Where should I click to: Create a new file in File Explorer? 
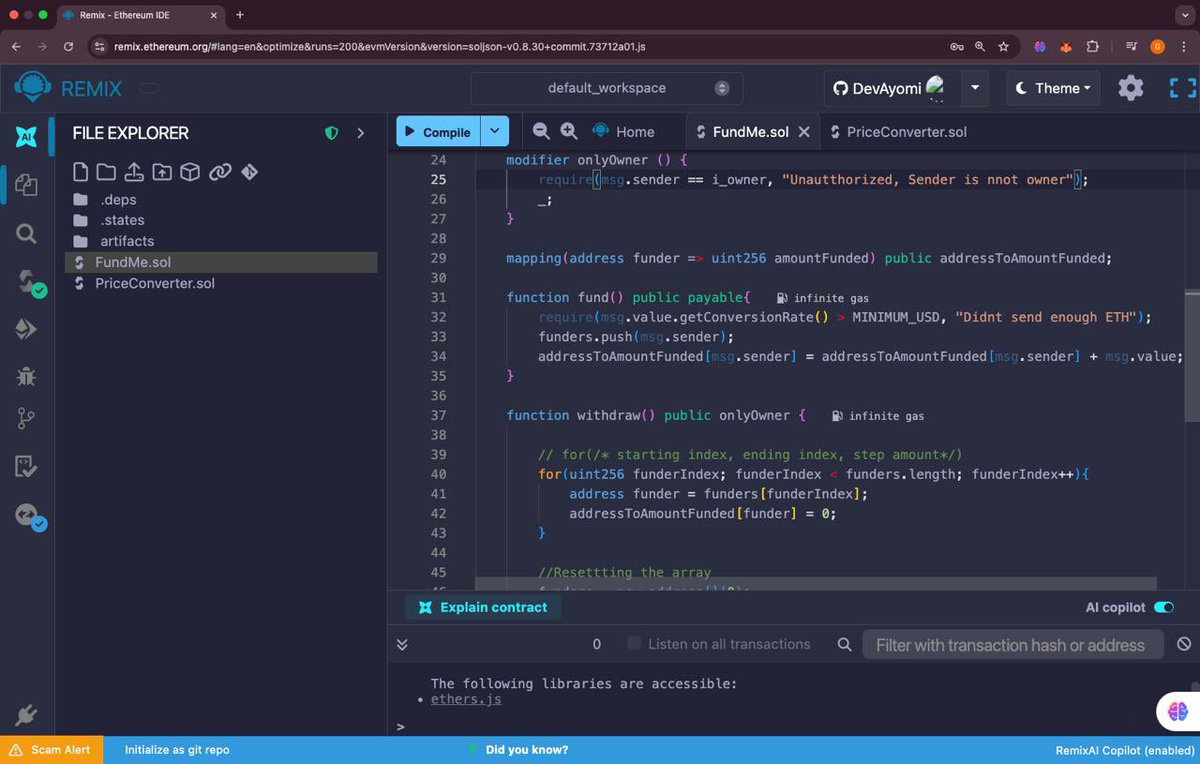click(x=81, y=171)
